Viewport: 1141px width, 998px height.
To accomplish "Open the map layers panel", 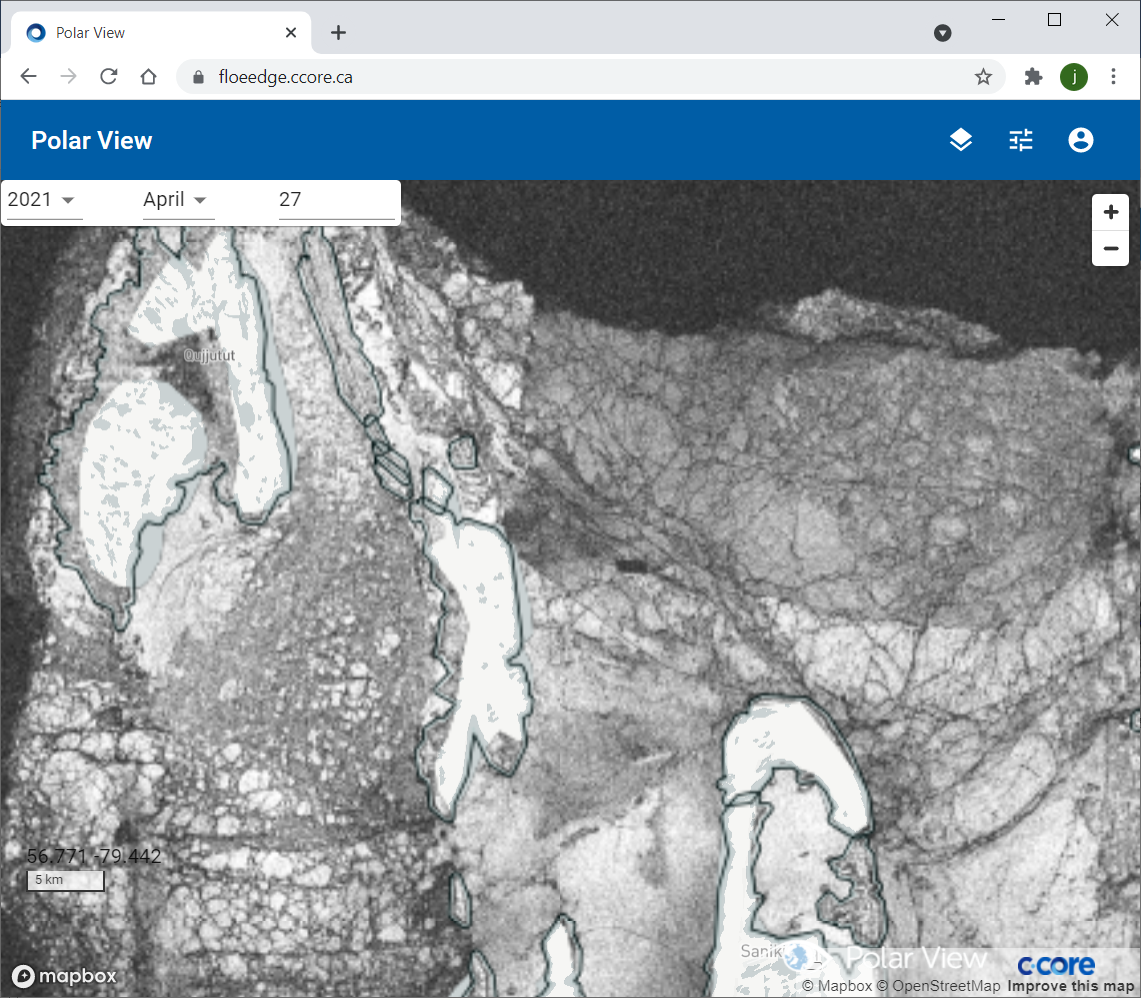I will [x=960, y=141].
